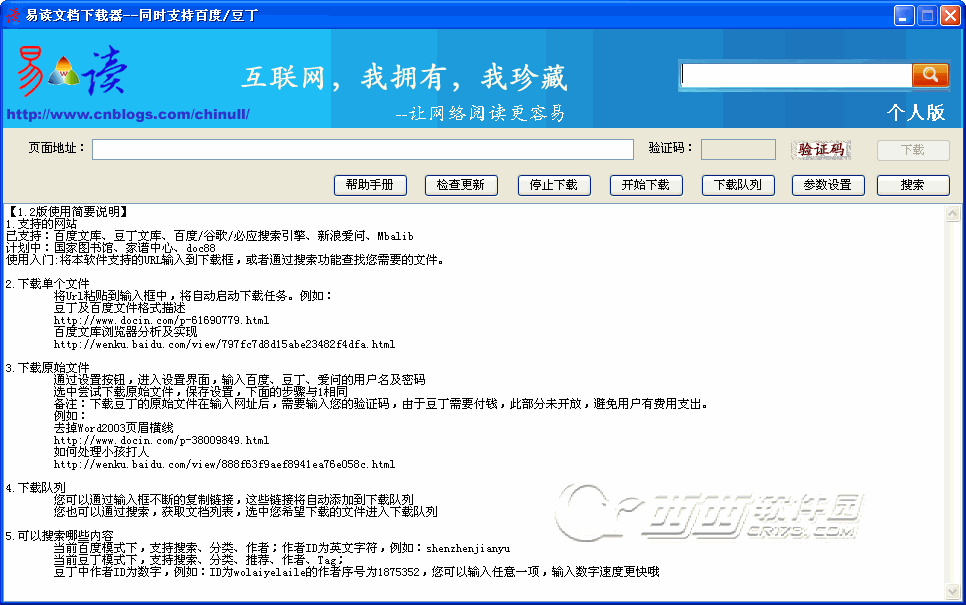The image size is (966, 605).
Task: Click the 页面地址 URL input field
Action: pyautogui.click(x=363, y=150)
